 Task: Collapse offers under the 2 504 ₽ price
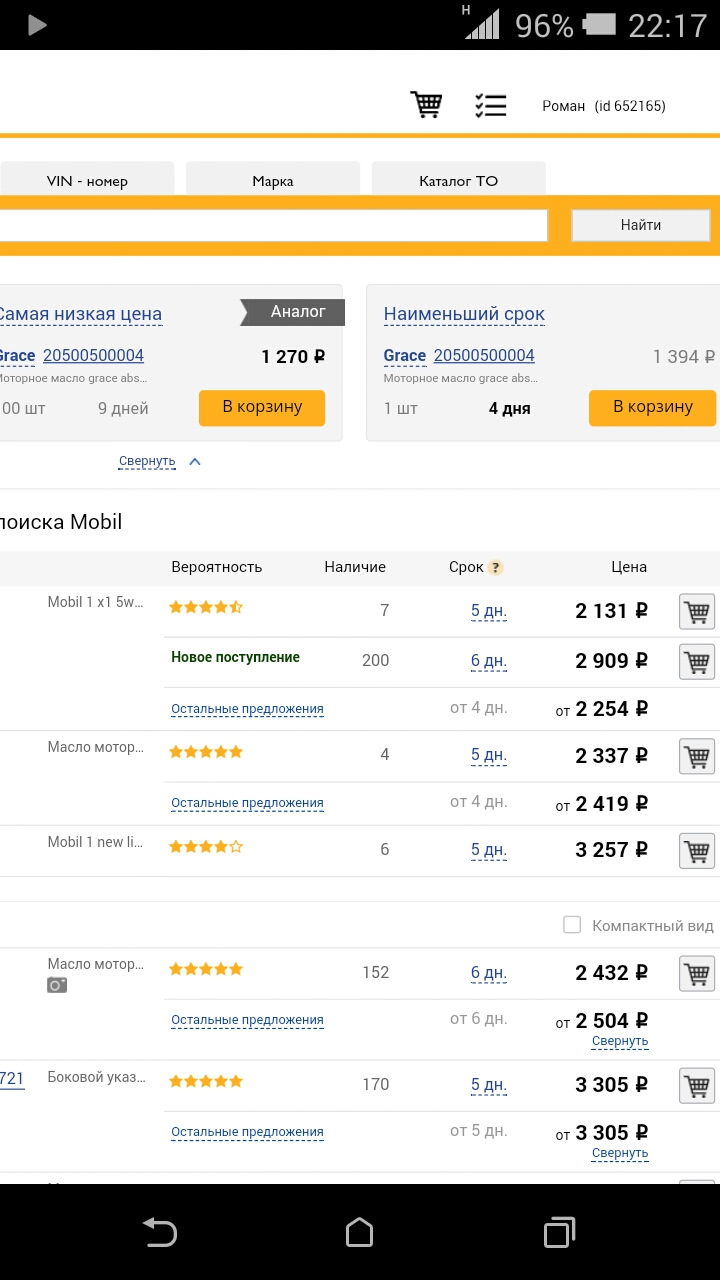coord(620,1041)
